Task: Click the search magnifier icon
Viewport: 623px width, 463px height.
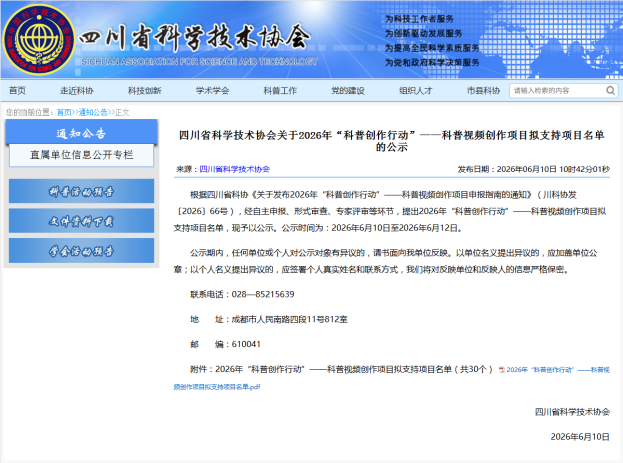Action: click(x=610, y=91)
